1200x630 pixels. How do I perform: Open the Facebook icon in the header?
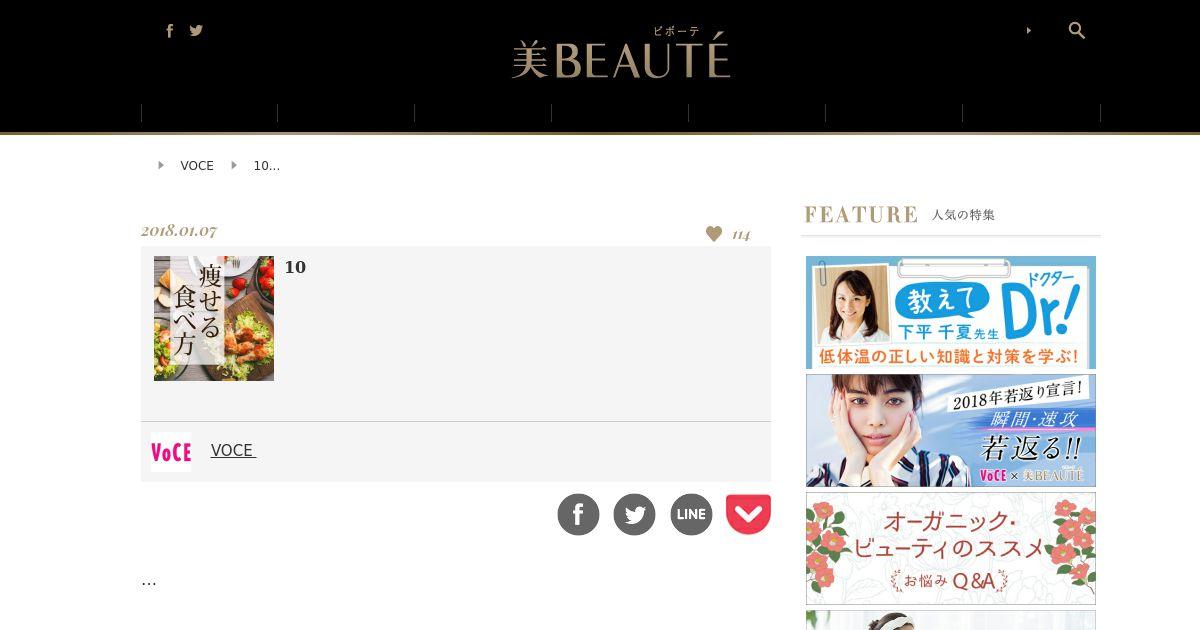coord(169,31)
